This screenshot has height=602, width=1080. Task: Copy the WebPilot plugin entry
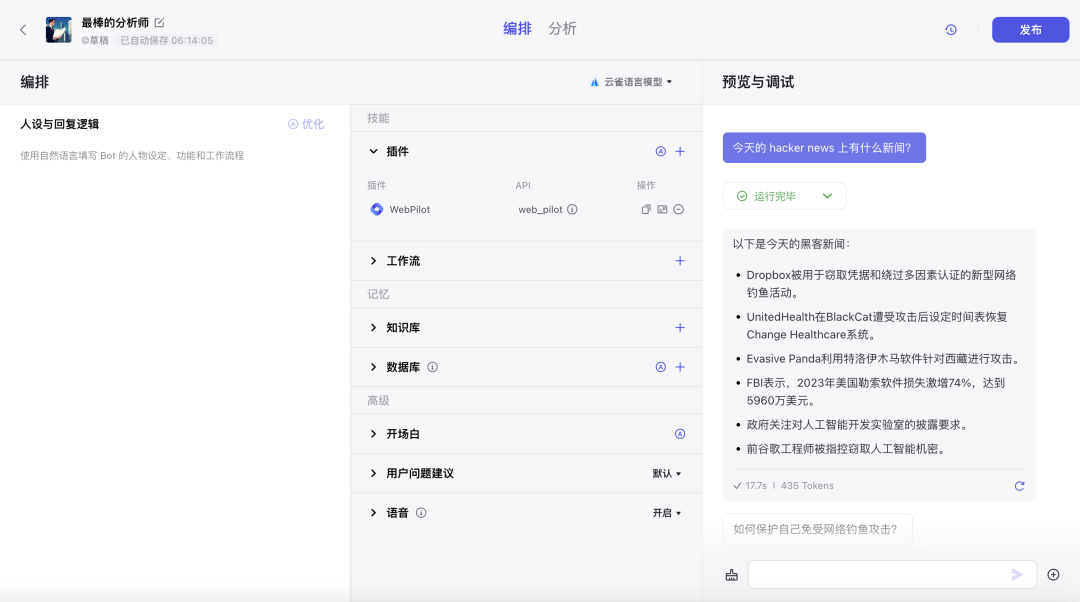pos(646,209)
